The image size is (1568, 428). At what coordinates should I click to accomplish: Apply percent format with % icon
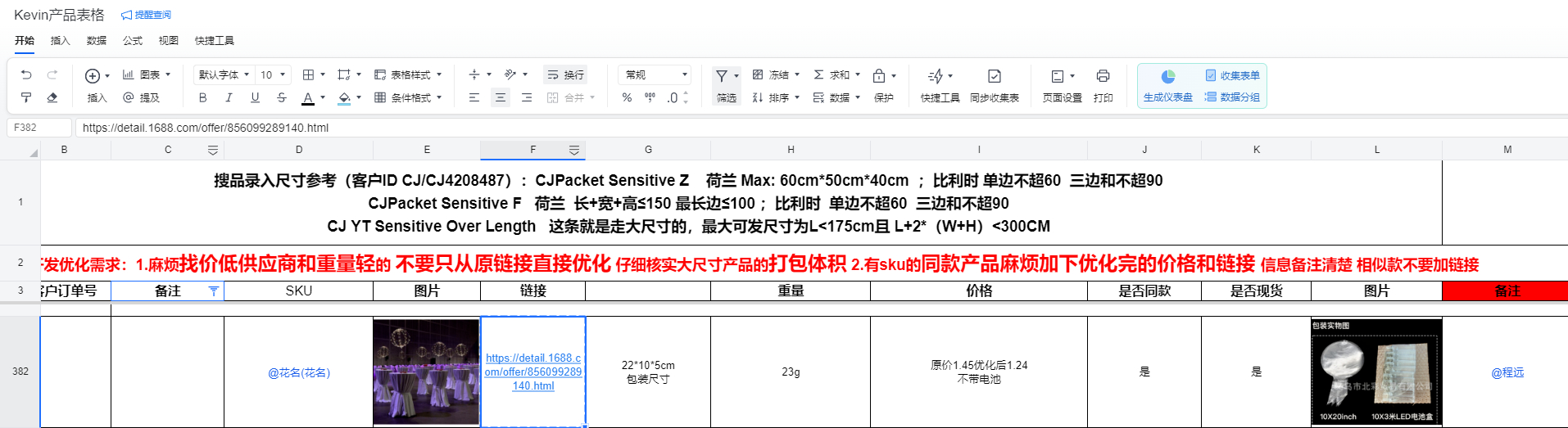coord(627,97)
